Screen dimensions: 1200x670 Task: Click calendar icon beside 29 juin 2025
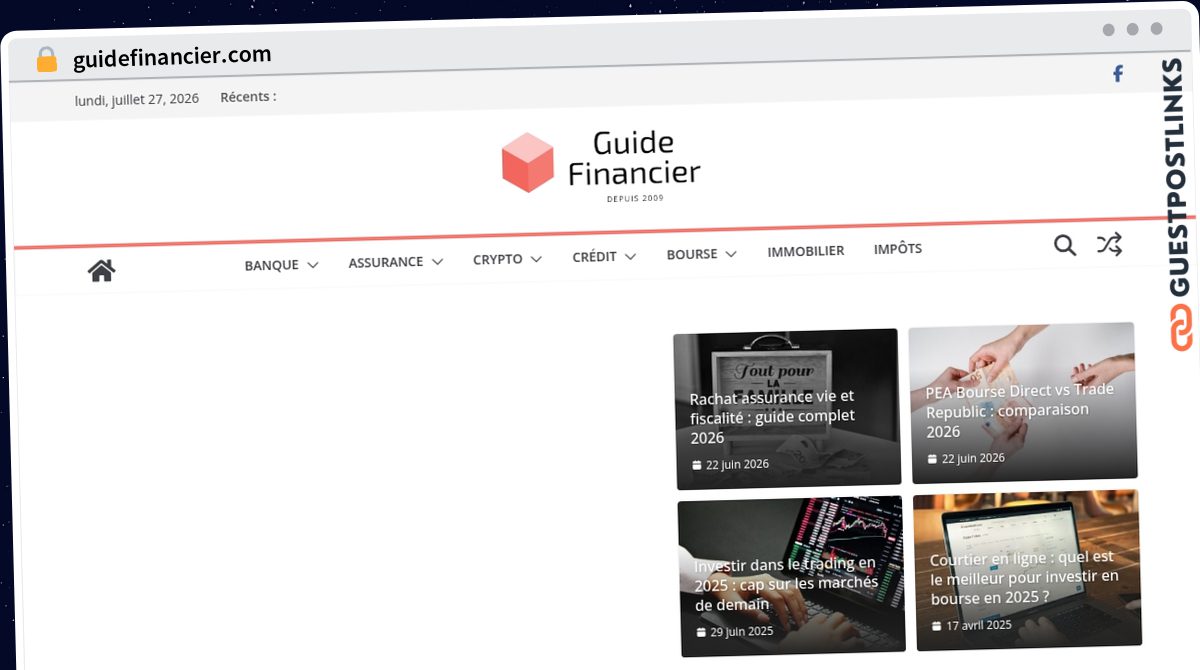(x=701, y=633)
